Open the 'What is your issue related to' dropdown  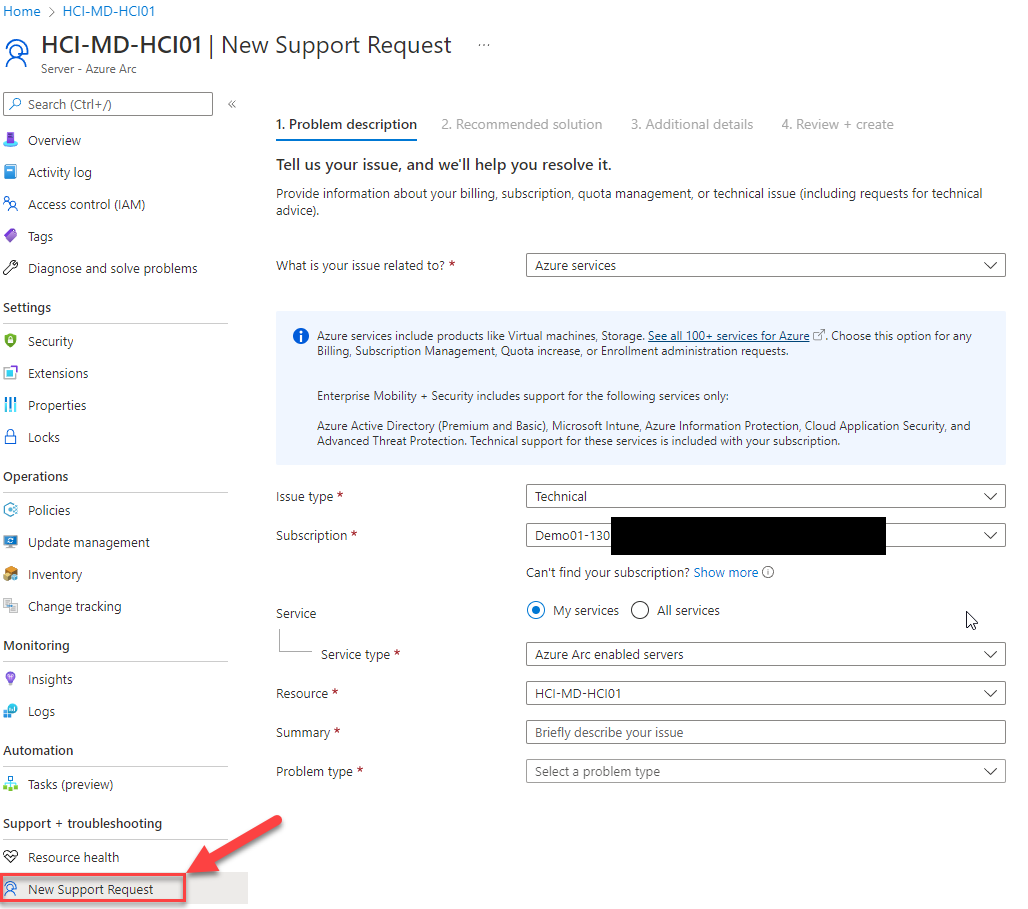coord(765,265)
